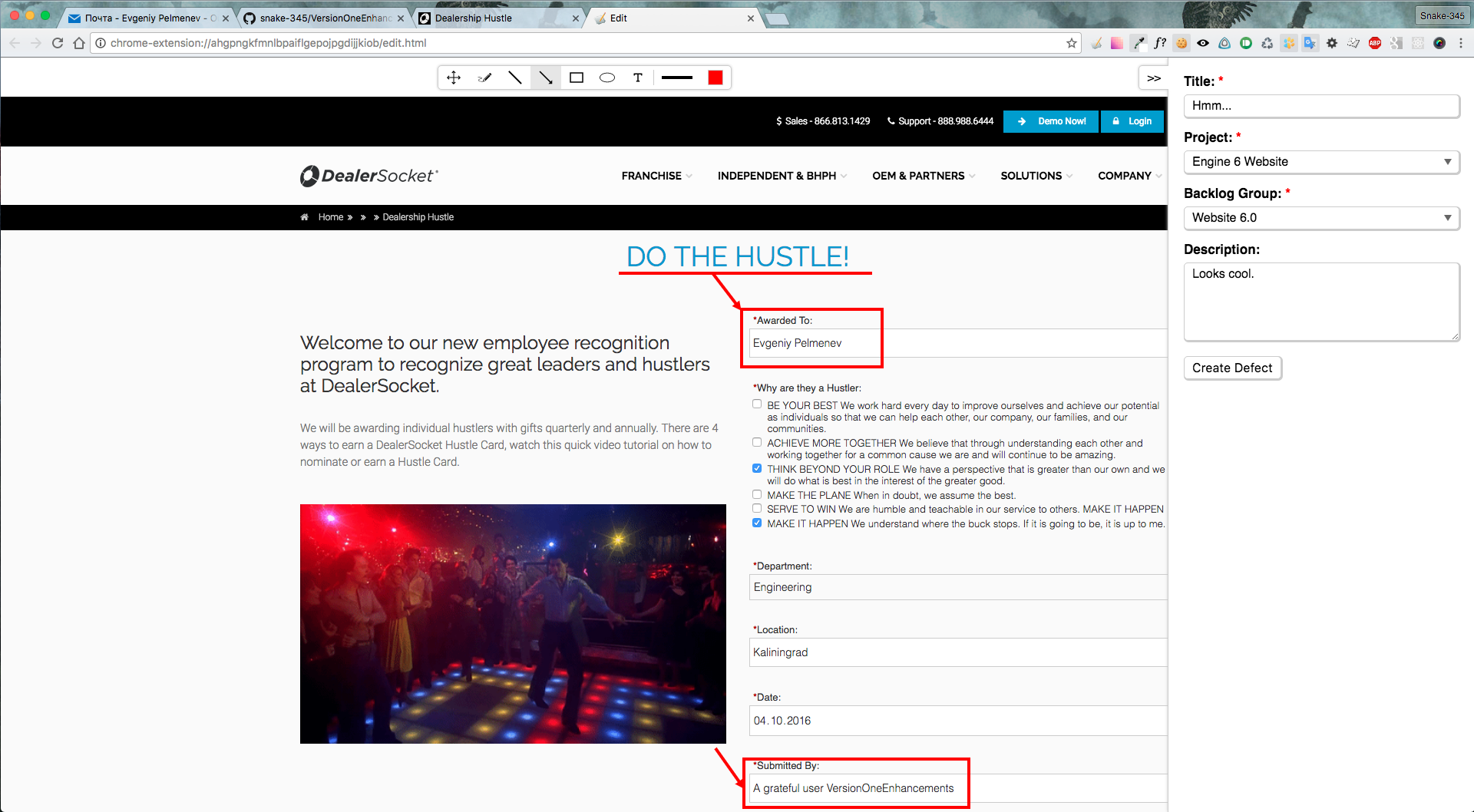The height and width of the screenshot is (812, 1474).
Task: Select the Move tool in the annotation toolbar
Action: (x=454, y=78)
